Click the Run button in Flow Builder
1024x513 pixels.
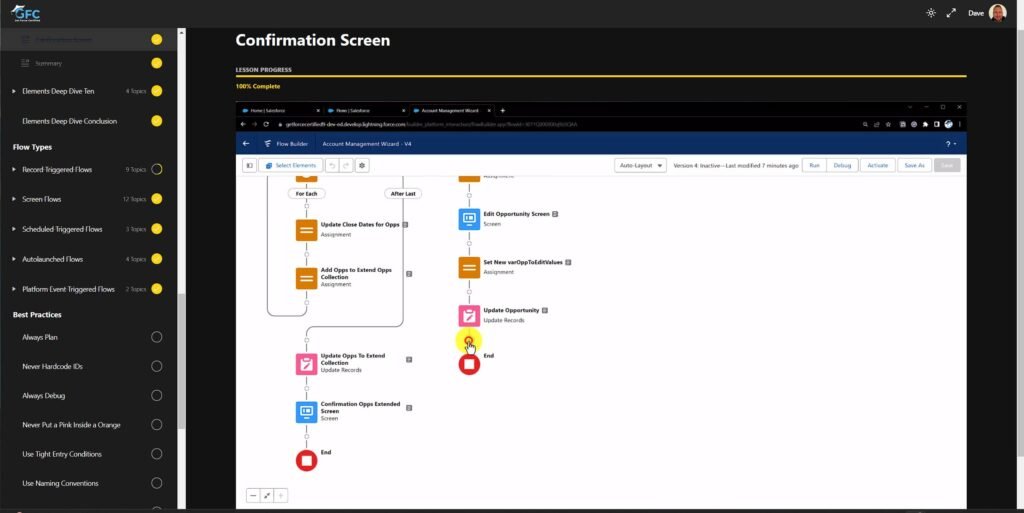click(814, 166)
